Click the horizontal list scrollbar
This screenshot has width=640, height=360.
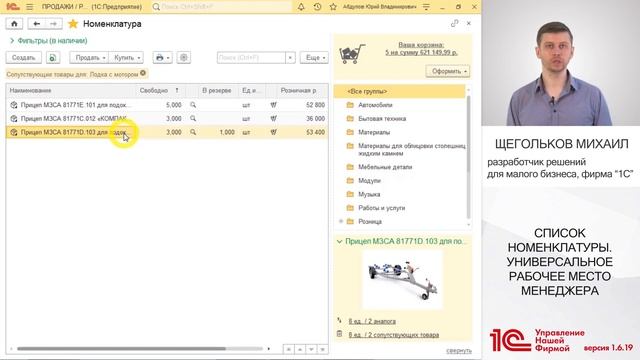(x=121, y=349)
